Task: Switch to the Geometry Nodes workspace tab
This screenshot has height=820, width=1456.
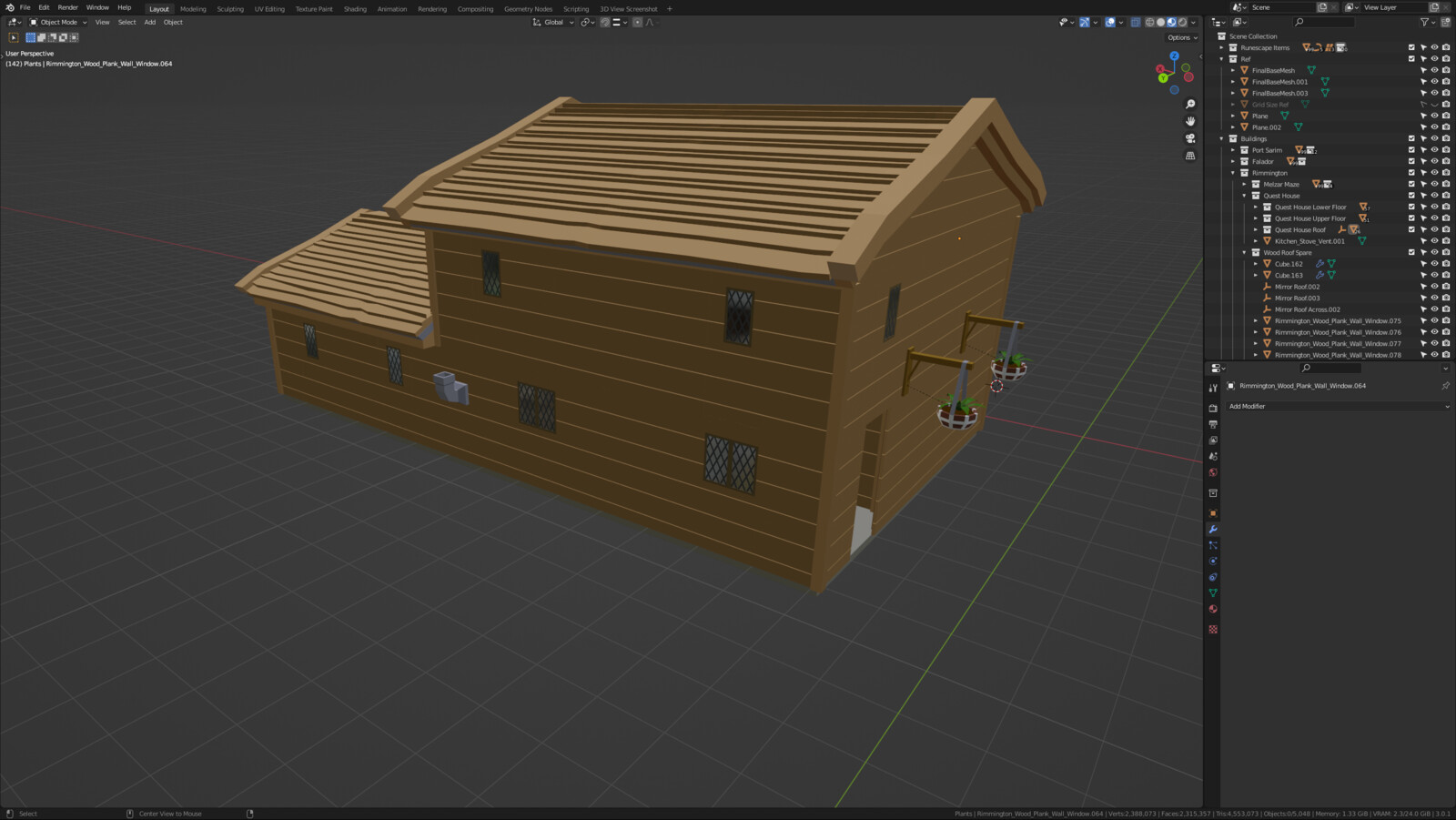Action: 528,9
